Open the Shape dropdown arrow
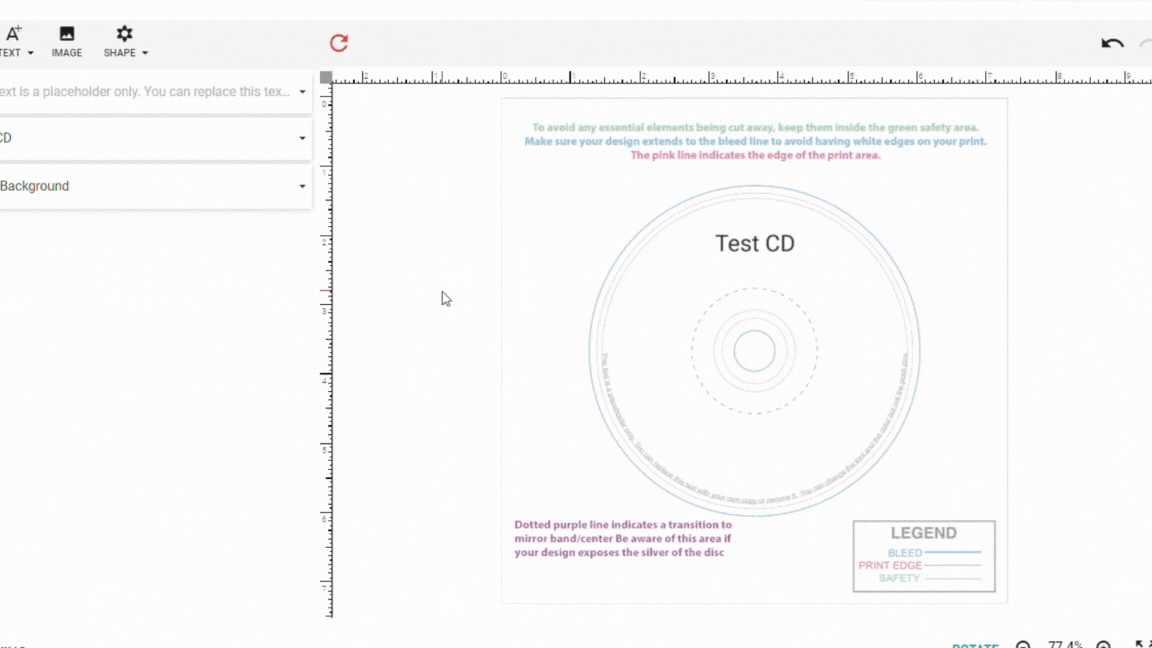This screenshot has width=1152, height=648. coord(145,53)
